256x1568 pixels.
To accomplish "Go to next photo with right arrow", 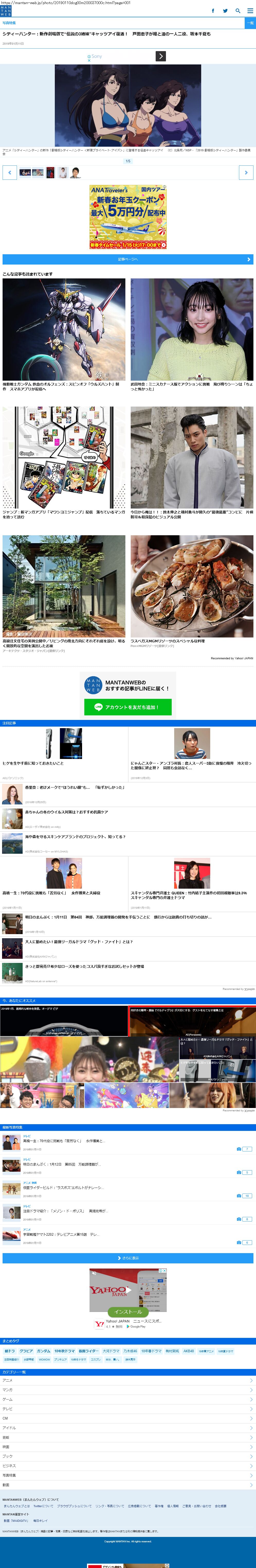I will pyautogui.click(x=246, y=172).
